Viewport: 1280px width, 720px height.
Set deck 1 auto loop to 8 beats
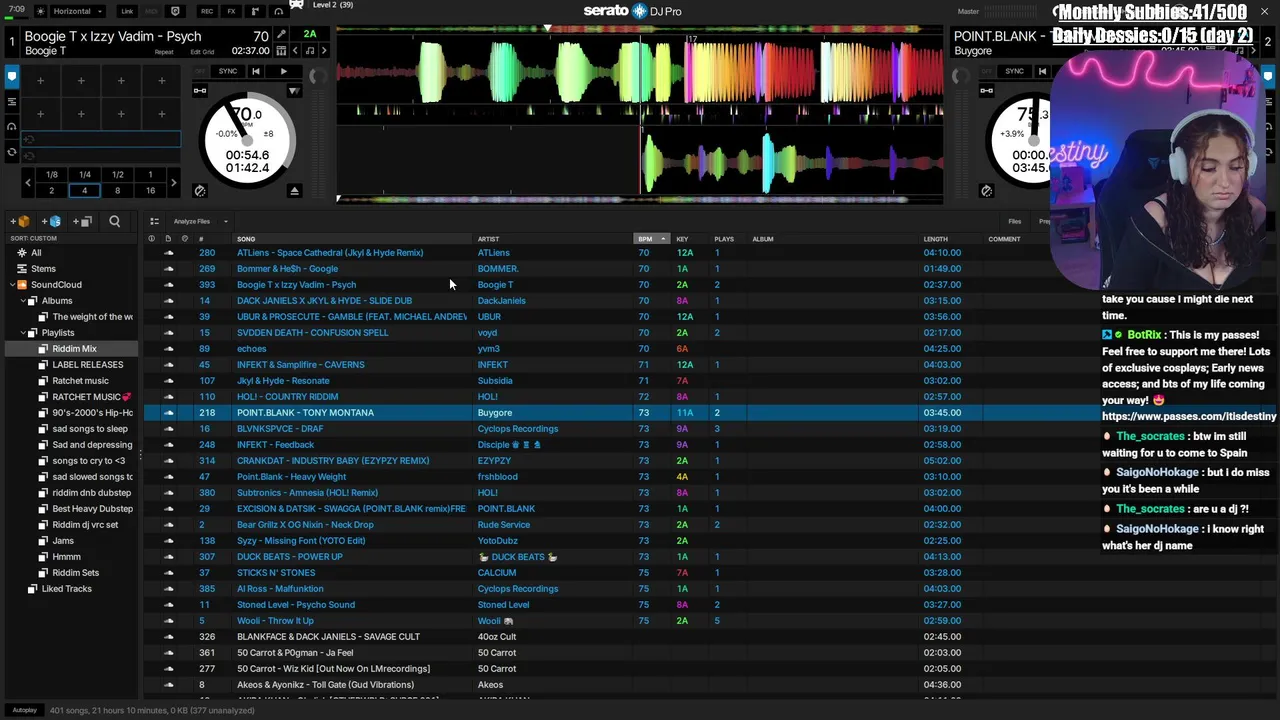click(x=117, y=190)
